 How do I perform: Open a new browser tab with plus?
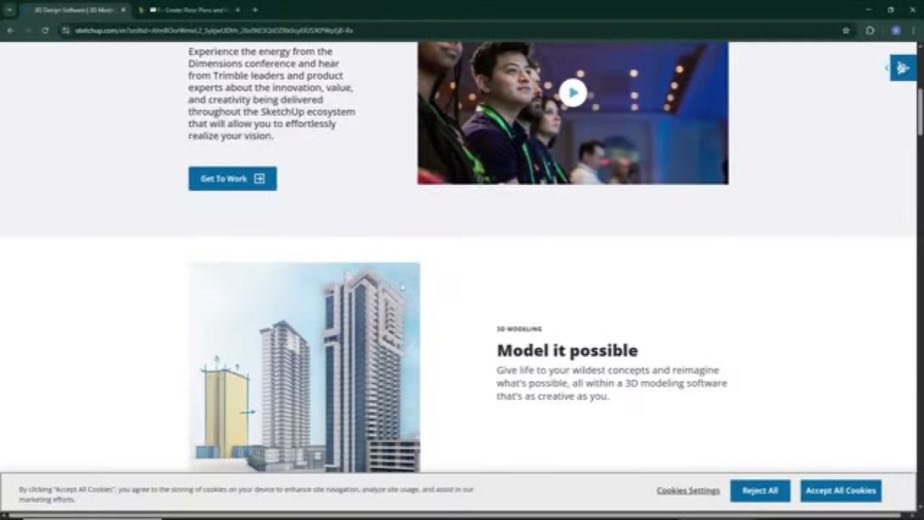(x=255, y=10)
